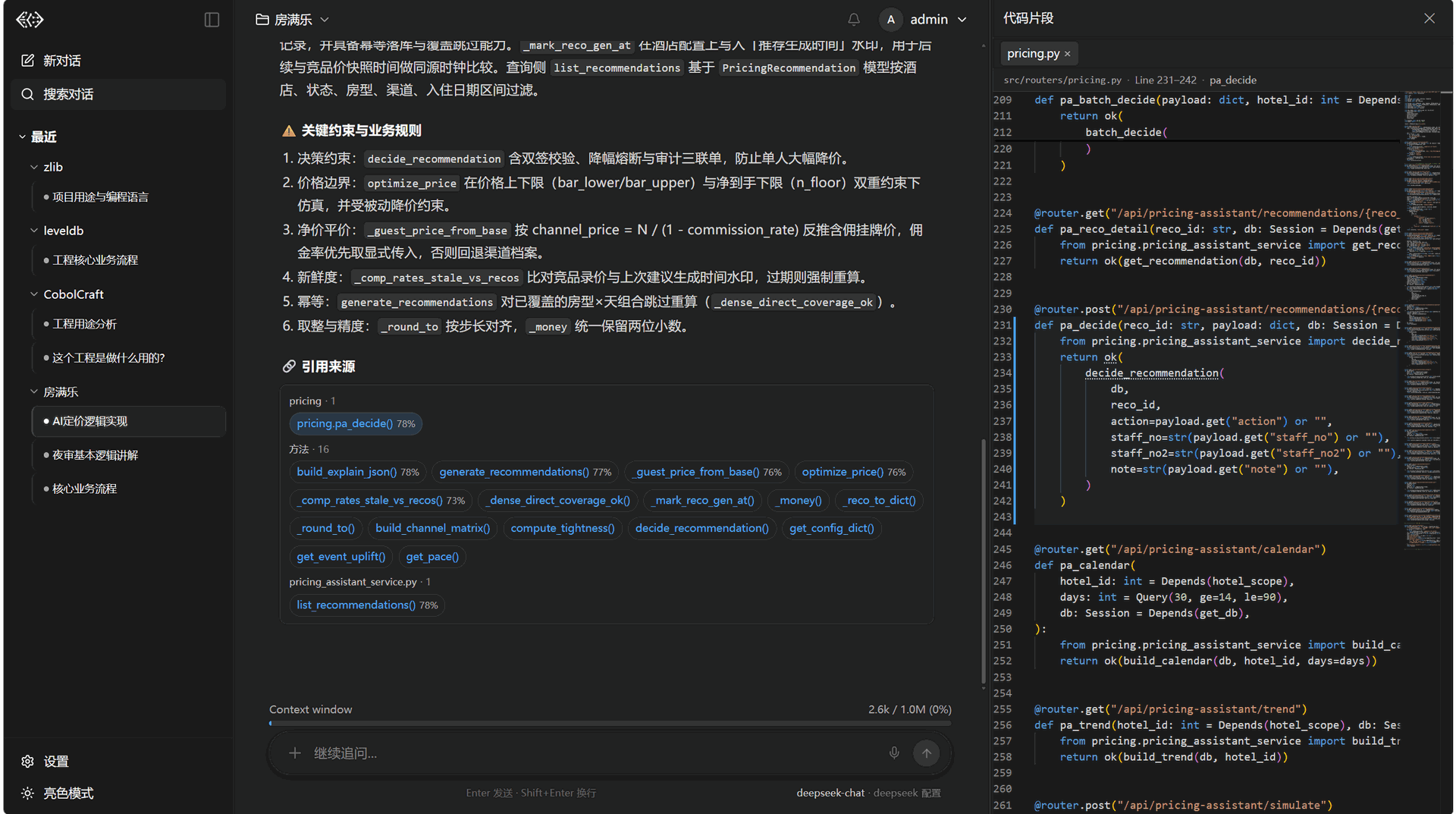
Task: Open the generate_recommendations() source chip
Action: pos(526,472)
